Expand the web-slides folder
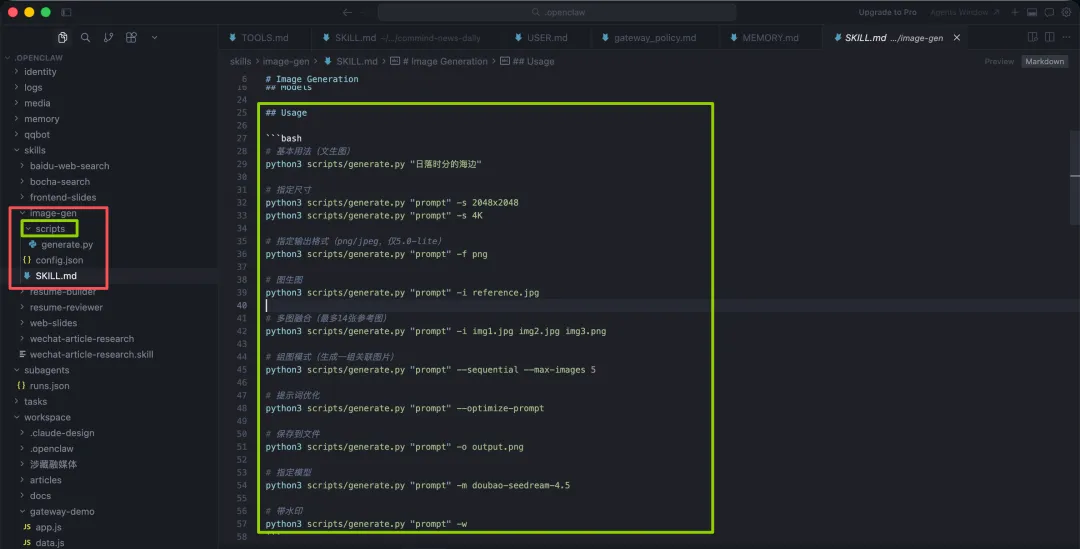Screen dimensions: 1080x549 coord(53,323)
